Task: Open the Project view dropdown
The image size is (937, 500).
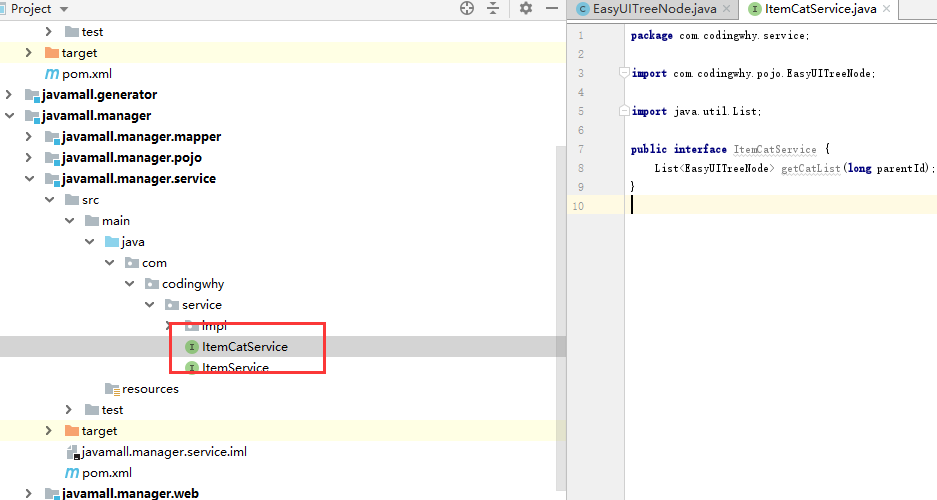Action: pos(64,9)
